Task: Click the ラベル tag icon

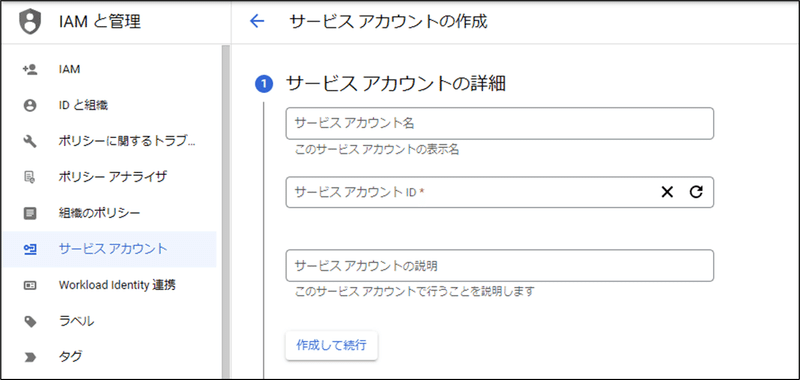Action: click(x=30, y=321)
